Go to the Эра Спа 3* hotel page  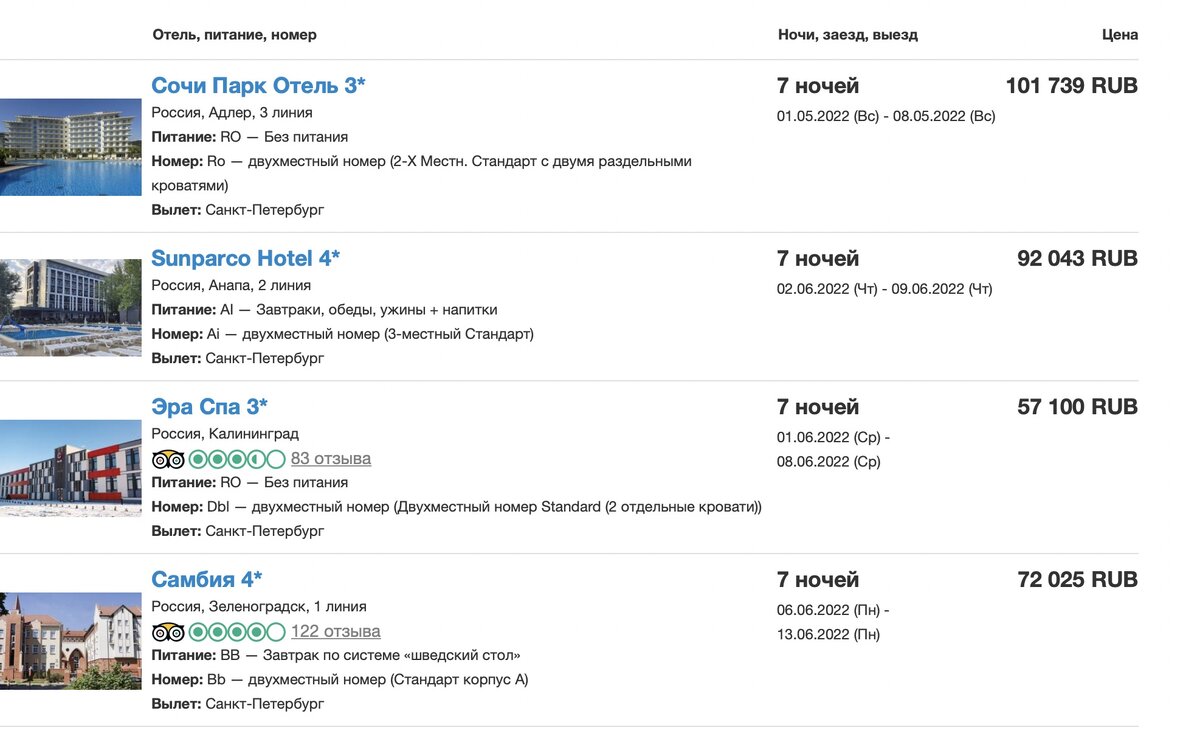click(209, 407)
